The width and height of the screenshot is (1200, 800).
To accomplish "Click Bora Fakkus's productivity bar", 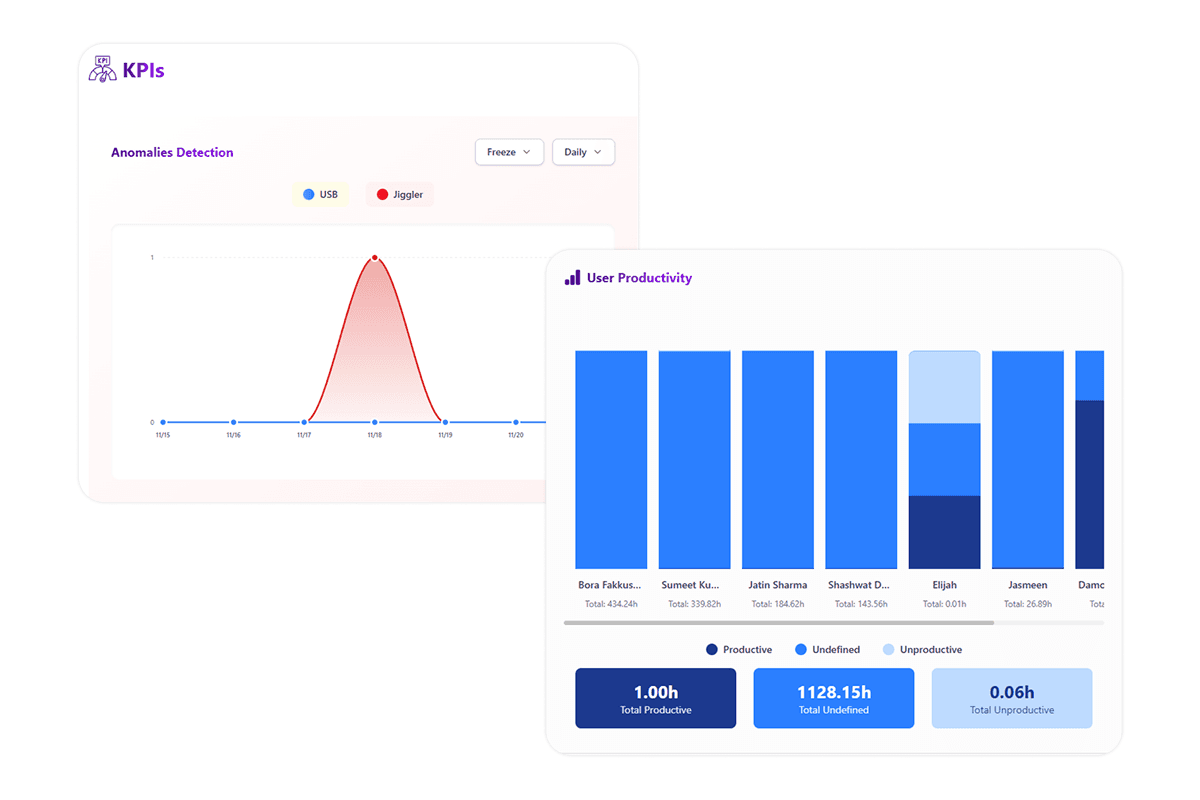I will (611, 460).
